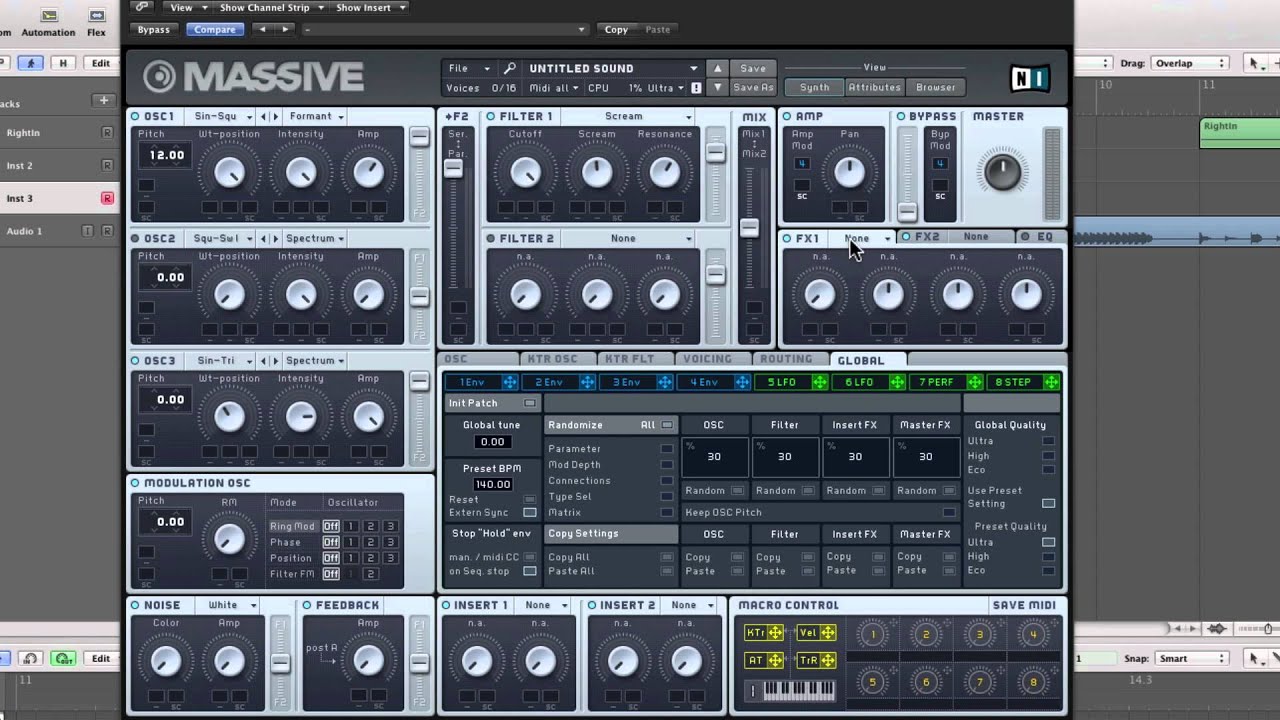The width and height of the screenshot is (1280, 720).
Task: Open the Noise White type dropdown
Action: 228,605
